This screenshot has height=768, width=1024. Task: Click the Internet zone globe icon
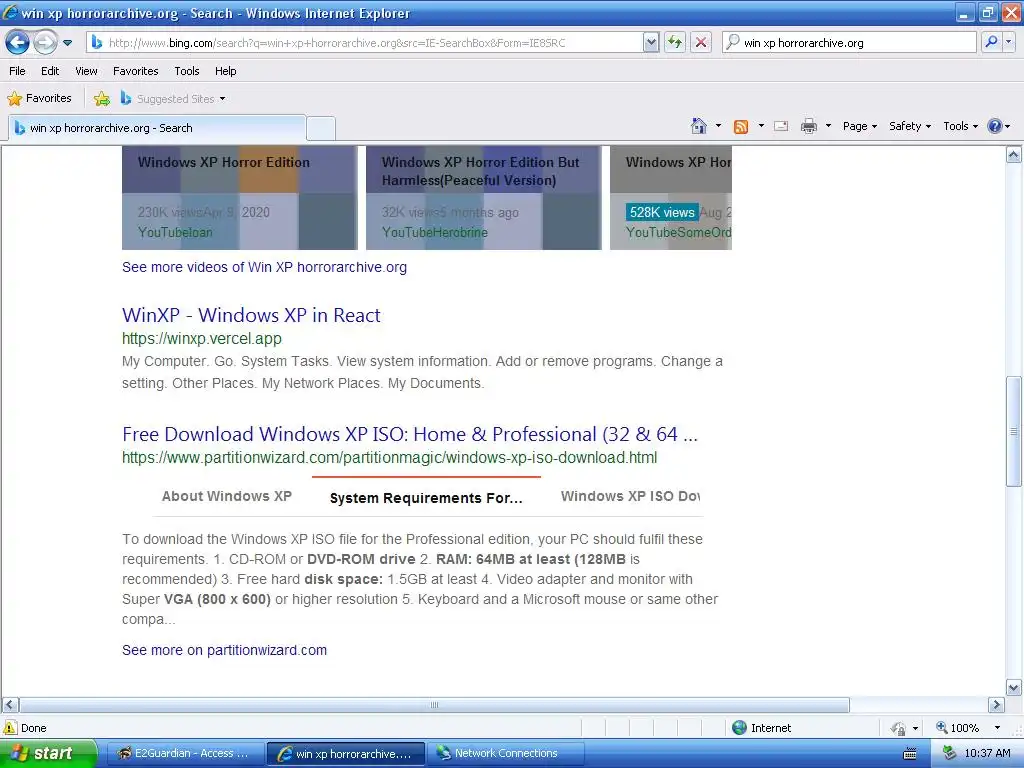point(739,728)
